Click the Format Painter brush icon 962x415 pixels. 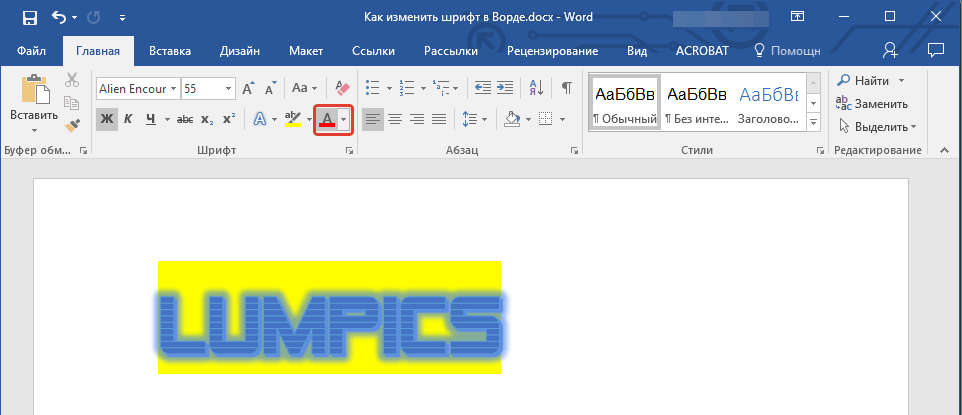click(72, 125)
